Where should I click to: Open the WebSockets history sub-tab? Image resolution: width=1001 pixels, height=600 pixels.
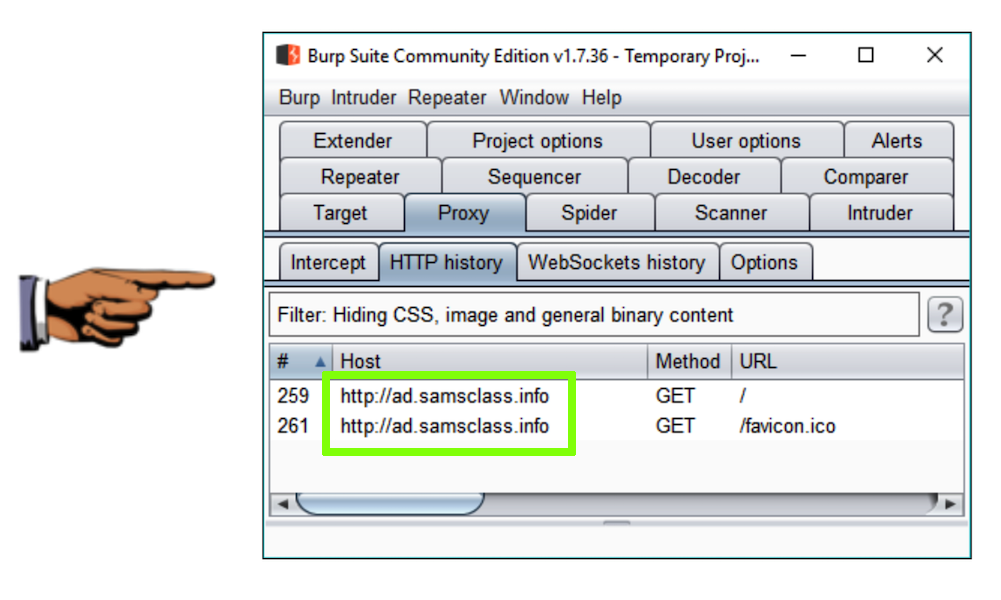coord(617,262)
